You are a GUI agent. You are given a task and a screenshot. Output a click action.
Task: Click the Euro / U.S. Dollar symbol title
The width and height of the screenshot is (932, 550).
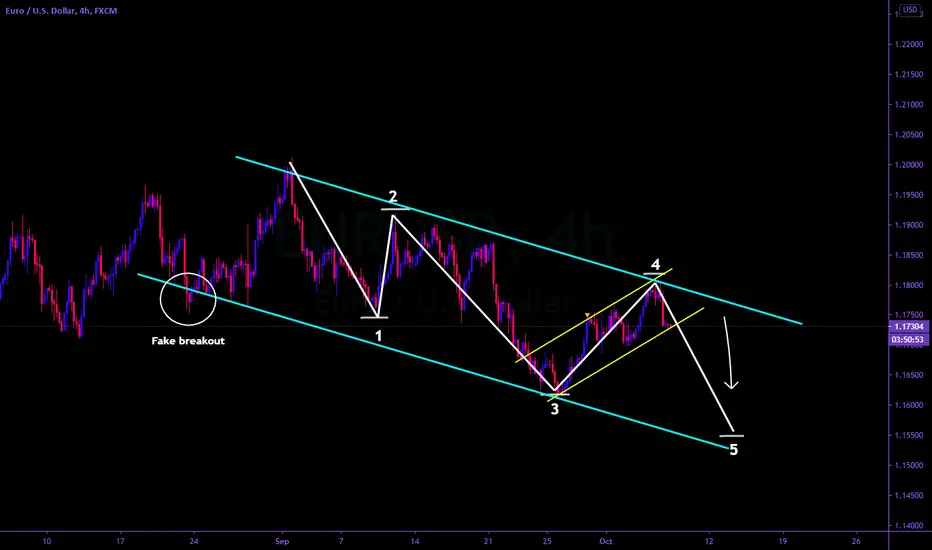pyautogui.click(x=61, y=11)
